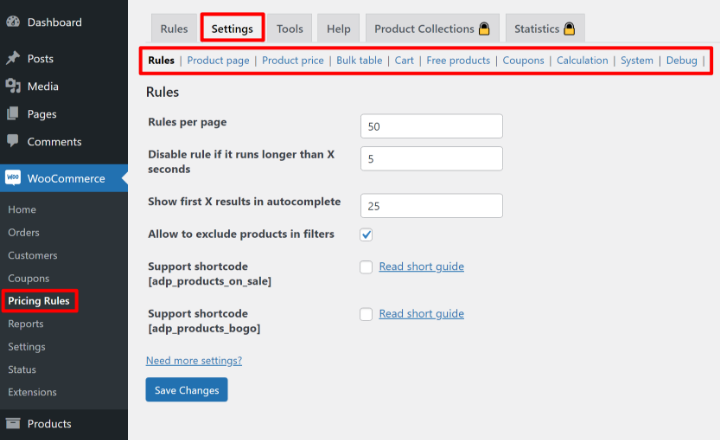Open the Help tab
Viewport: 720px width, 440px height.
coord(338,29)
